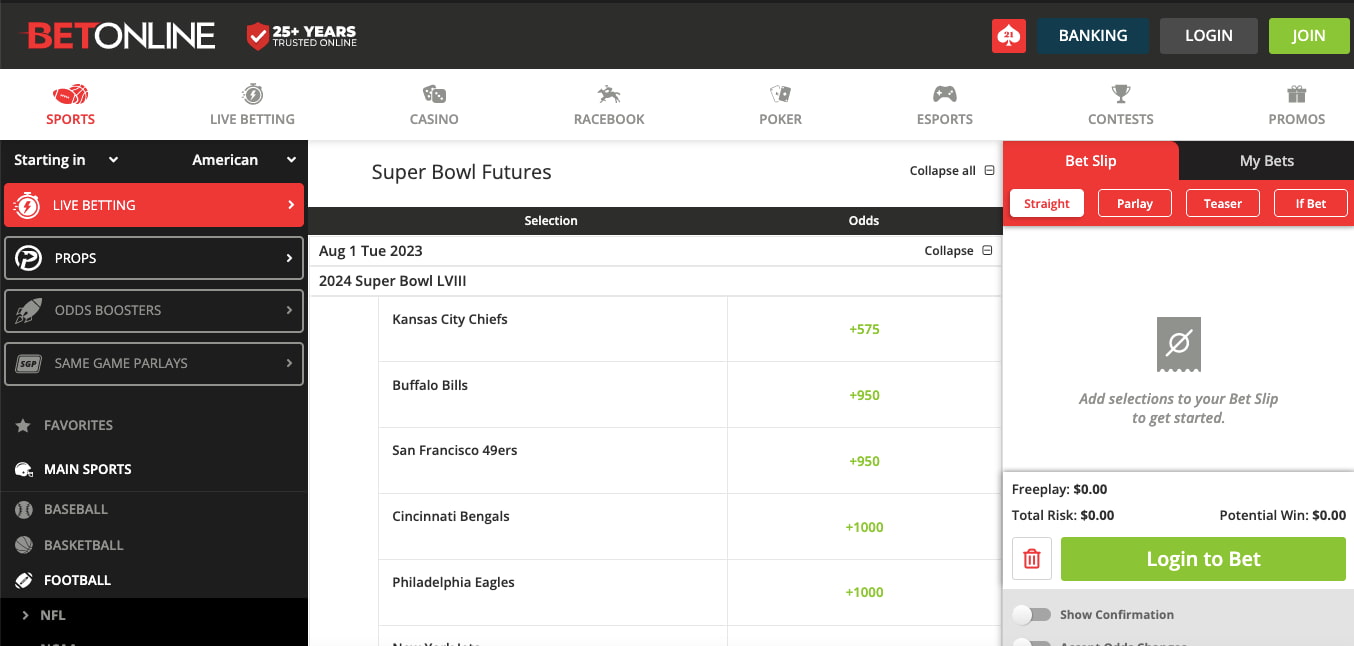This screenshot has width=1354, height=646.
Task: Select the Straight bet type
Action: click(1046, 204)
